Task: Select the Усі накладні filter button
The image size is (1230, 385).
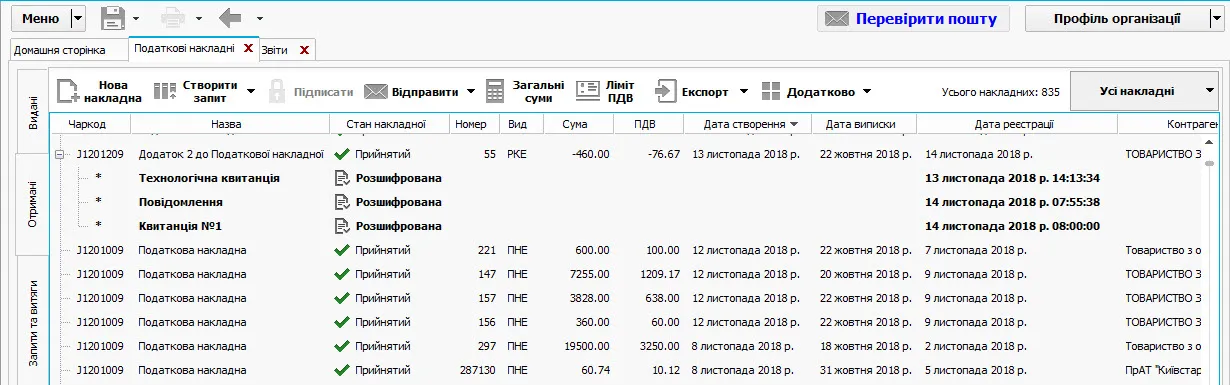Action: (1144, 90)
